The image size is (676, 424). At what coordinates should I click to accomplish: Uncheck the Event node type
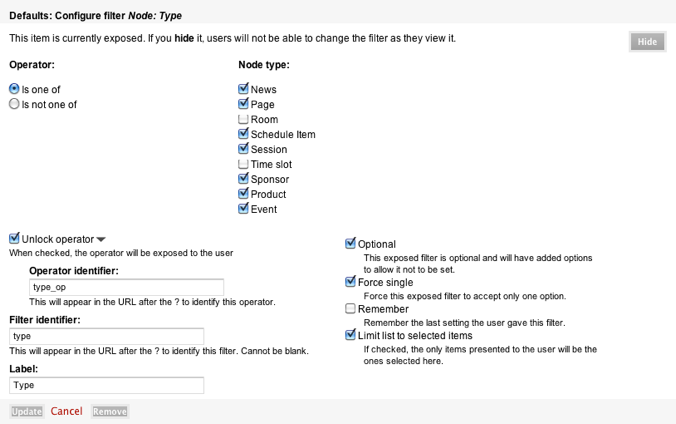click(243, 209)
